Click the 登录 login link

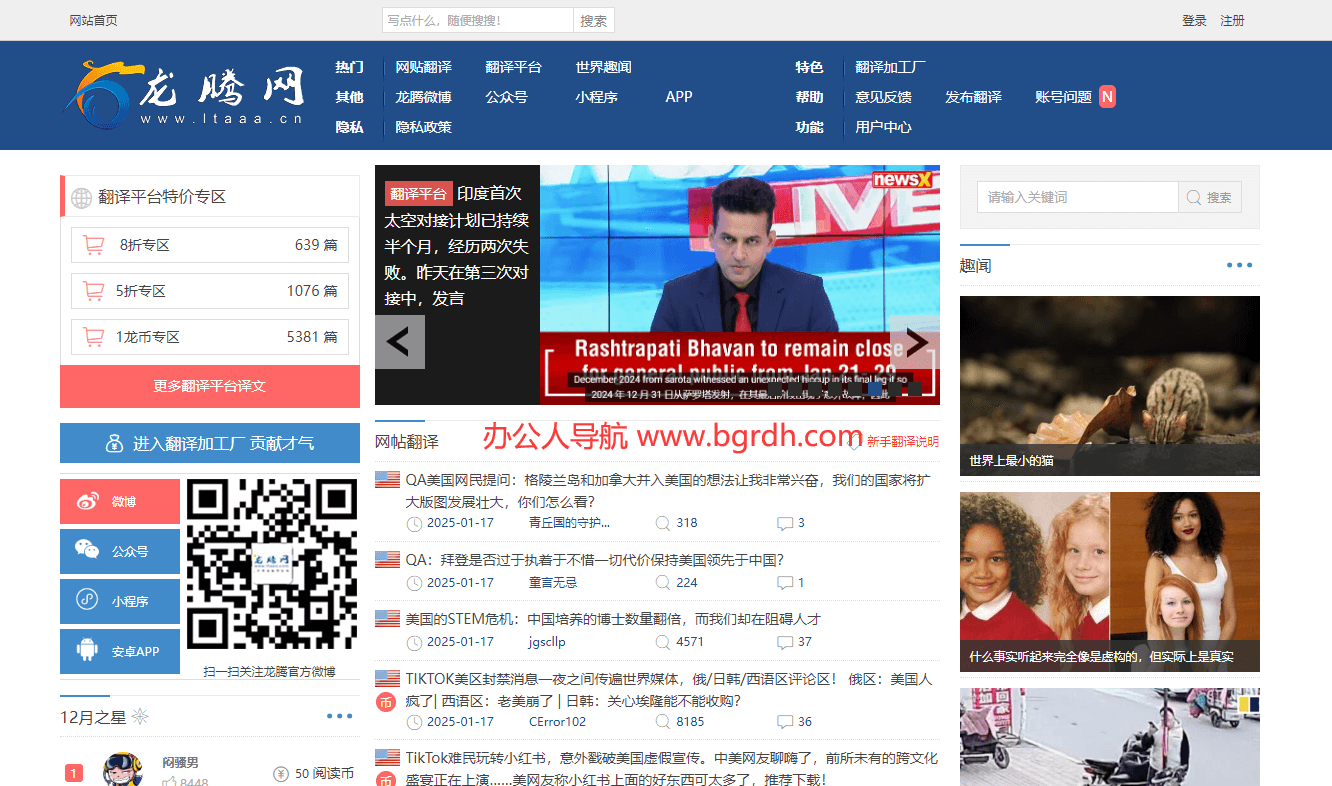point(1194,20)
